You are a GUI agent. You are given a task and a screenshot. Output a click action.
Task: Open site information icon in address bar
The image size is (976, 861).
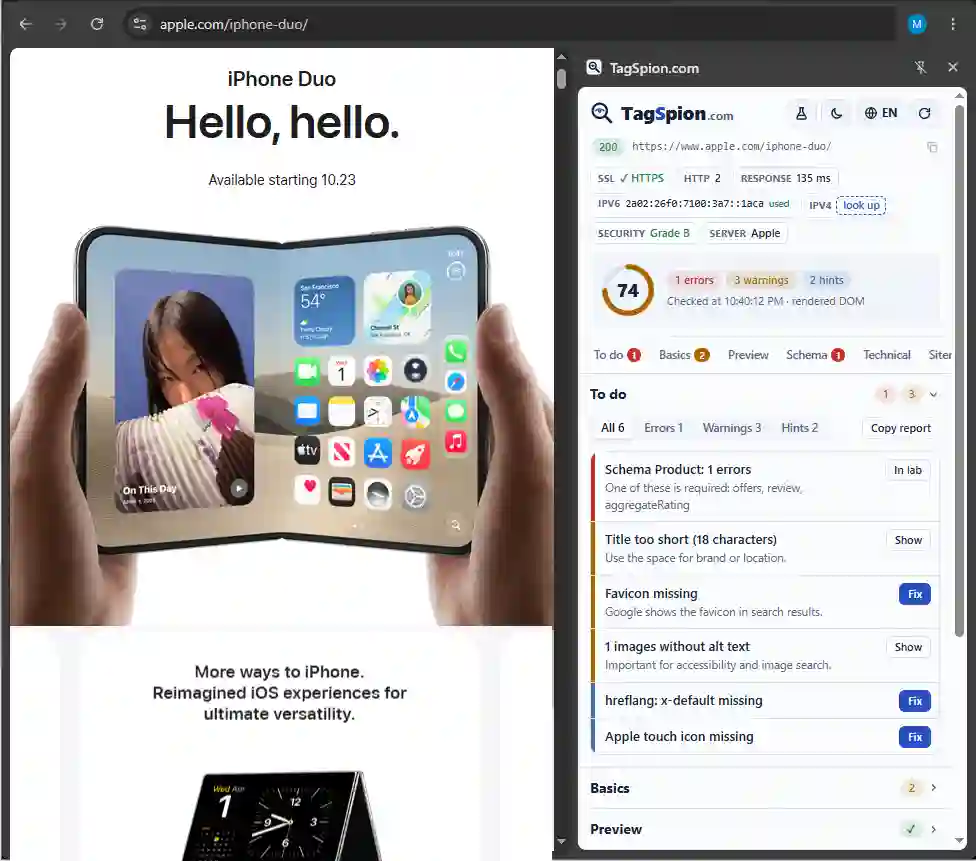[140, 24]
